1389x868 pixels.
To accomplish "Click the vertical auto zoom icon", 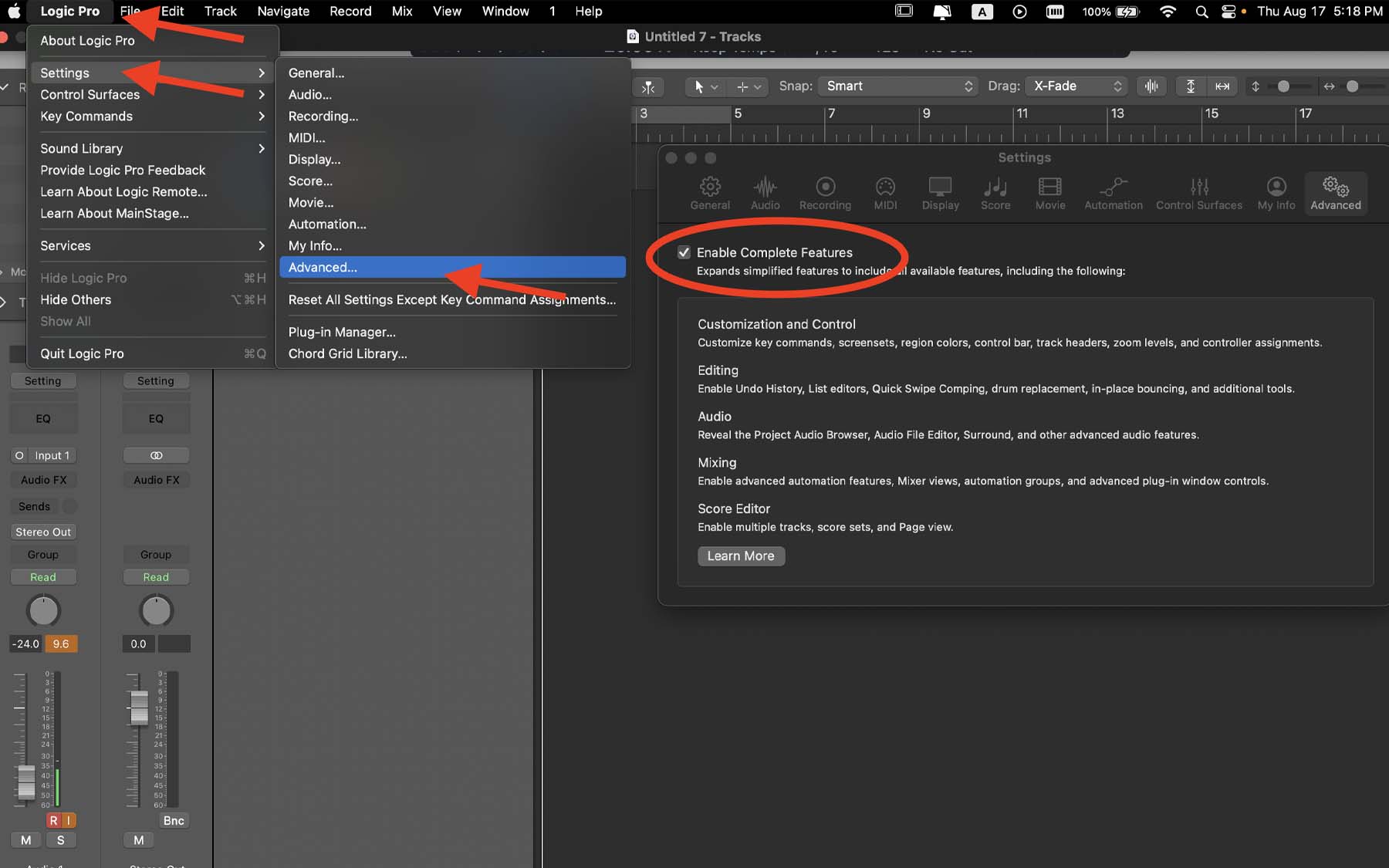I will pyautogui.click(x=1191, y=86).
